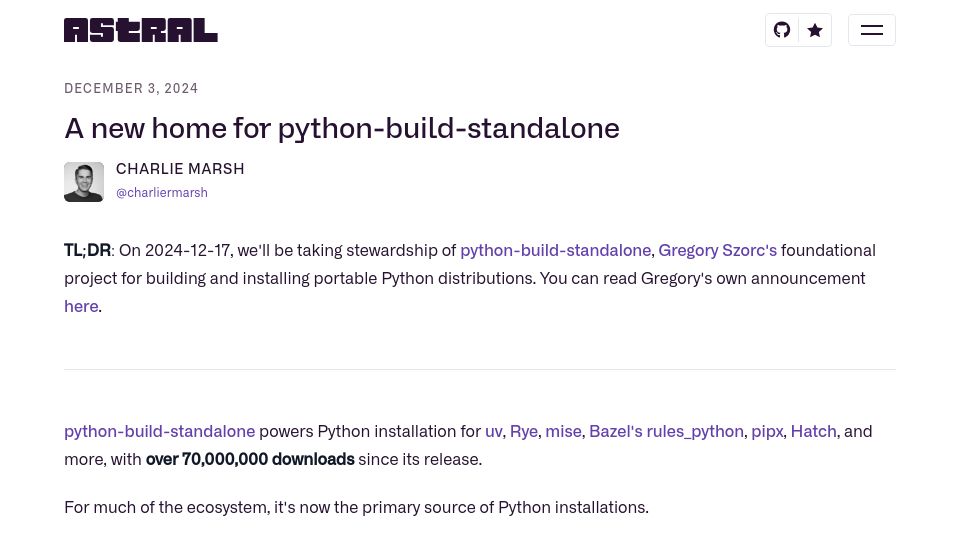Viewport: 960px width, 540px height.
Task: Click the 'DECEMBER 3, 2024' date
Action: [131, 88]
